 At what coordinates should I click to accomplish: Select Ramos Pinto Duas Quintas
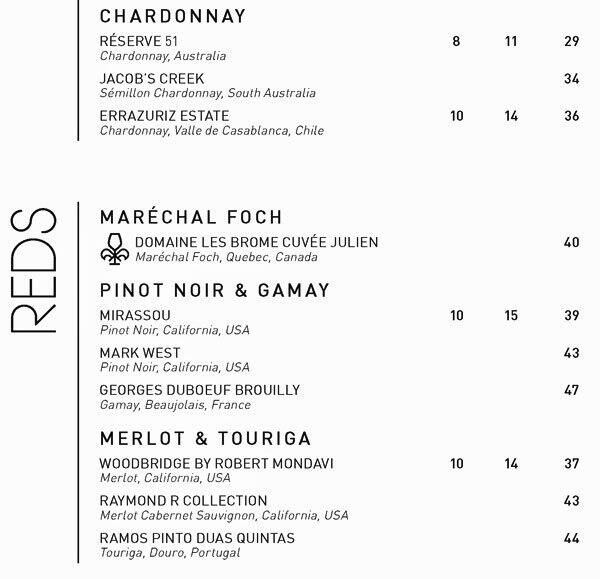[x=197, y=538]
